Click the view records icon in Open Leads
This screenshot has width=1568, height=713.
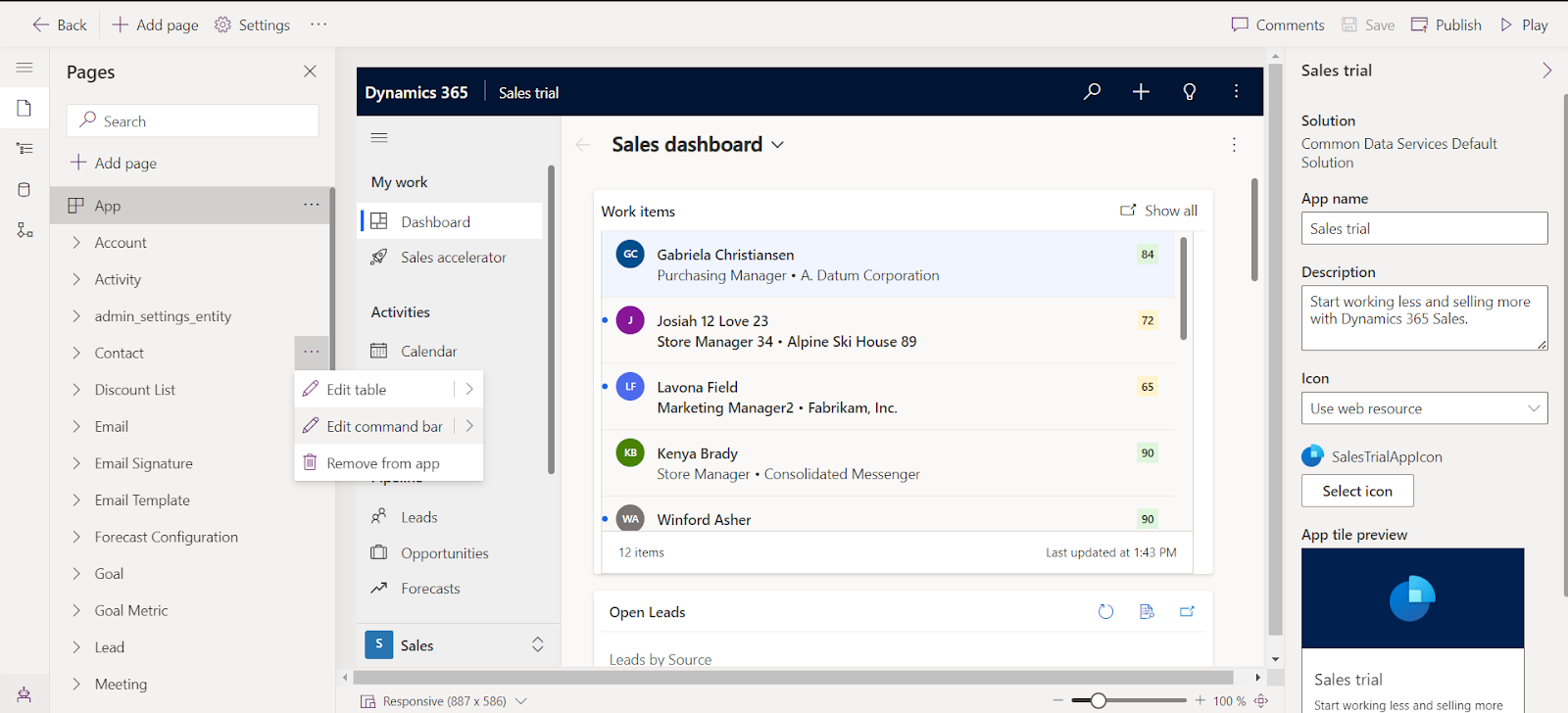(x=1147, y=612)
